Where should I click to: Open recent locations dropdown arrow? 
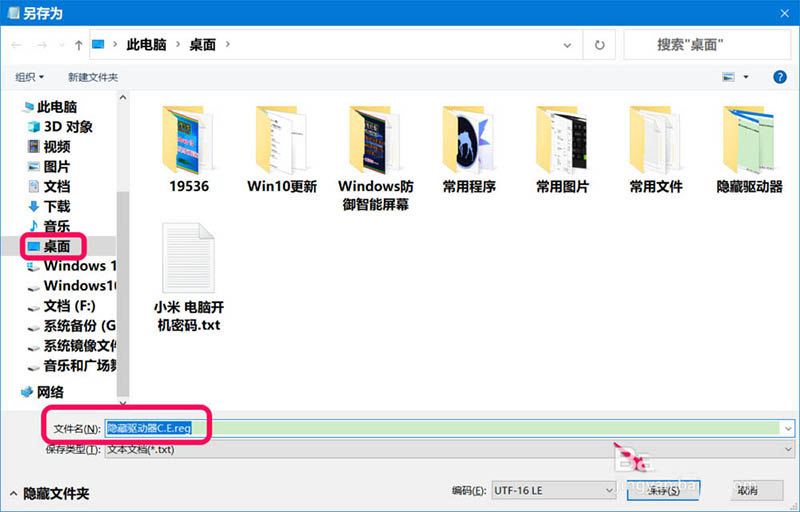[62, 45]
